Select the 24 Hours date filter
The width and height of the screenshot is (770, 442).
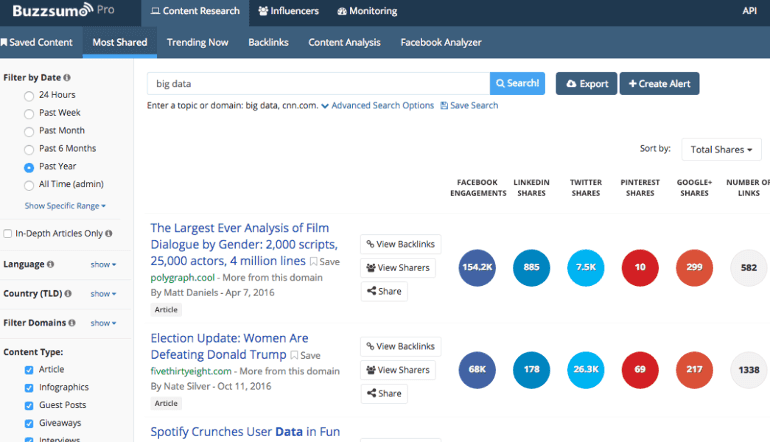point(29,96)
